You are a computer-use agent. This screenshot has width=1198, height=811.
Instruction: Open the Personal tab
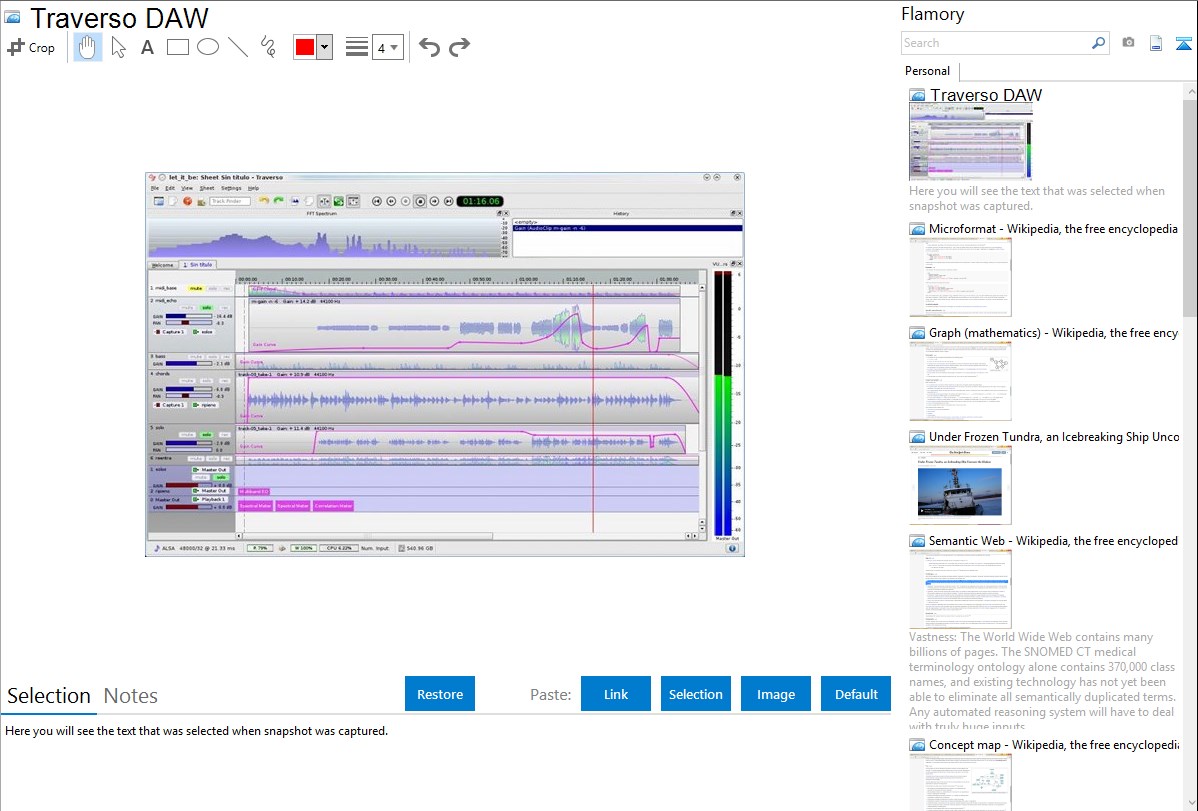click(x=927, y=71)
